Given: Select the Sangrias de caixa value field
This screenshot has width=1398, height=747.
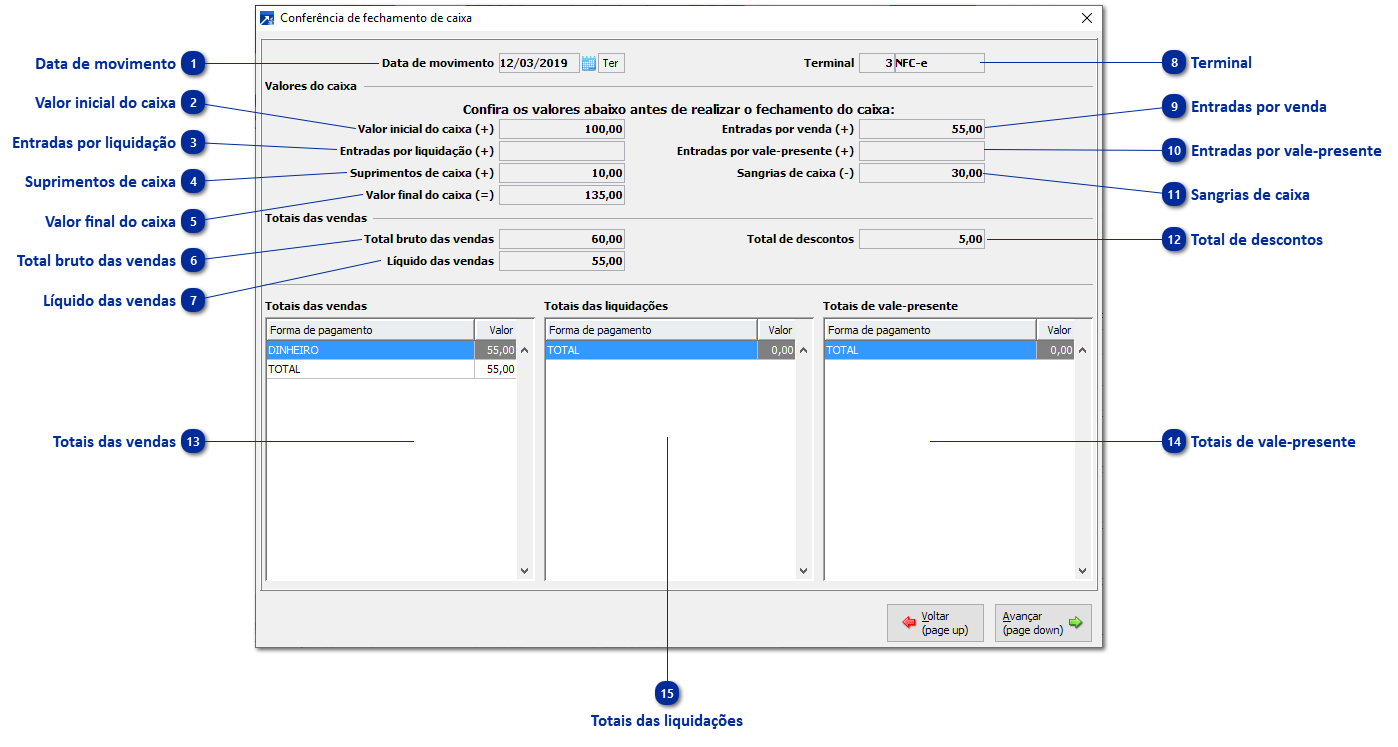Looking at the screenshot, I should tap(922, 173).
